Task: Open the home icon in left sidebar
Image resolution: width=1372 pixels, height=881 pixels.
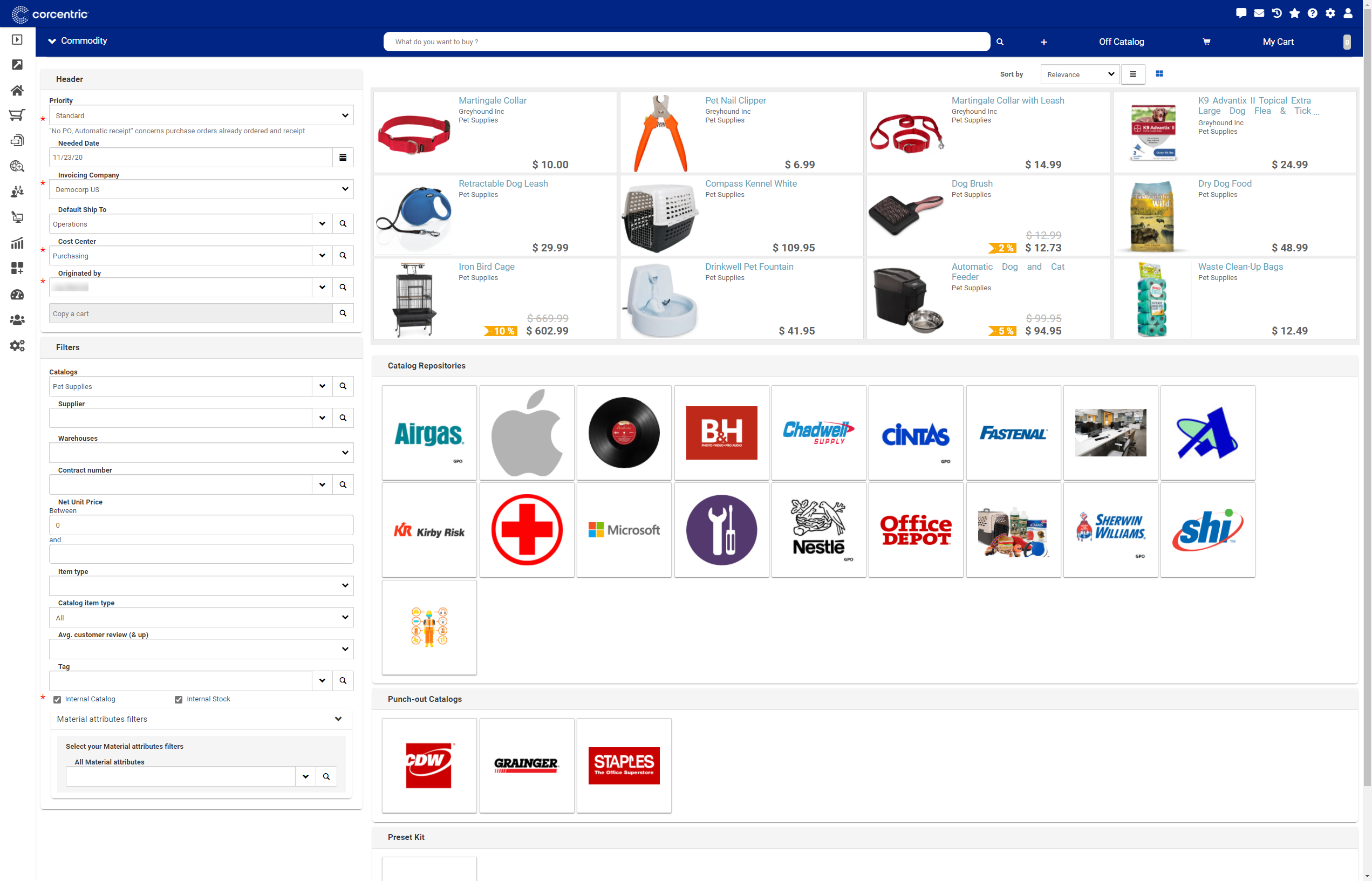Action: tap(17, 91)
